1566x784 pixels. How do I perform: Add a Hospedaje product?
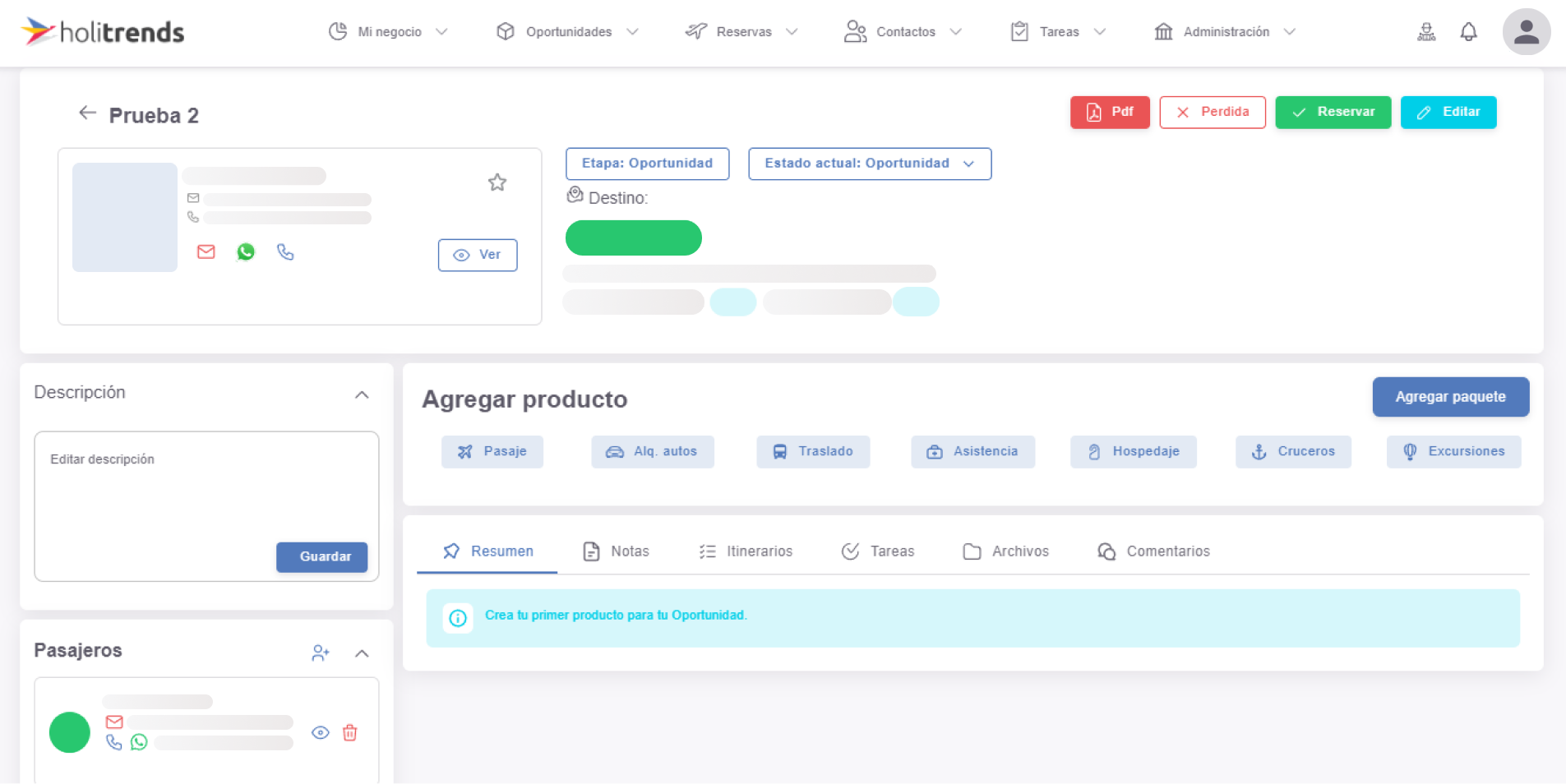(1134, 452)
